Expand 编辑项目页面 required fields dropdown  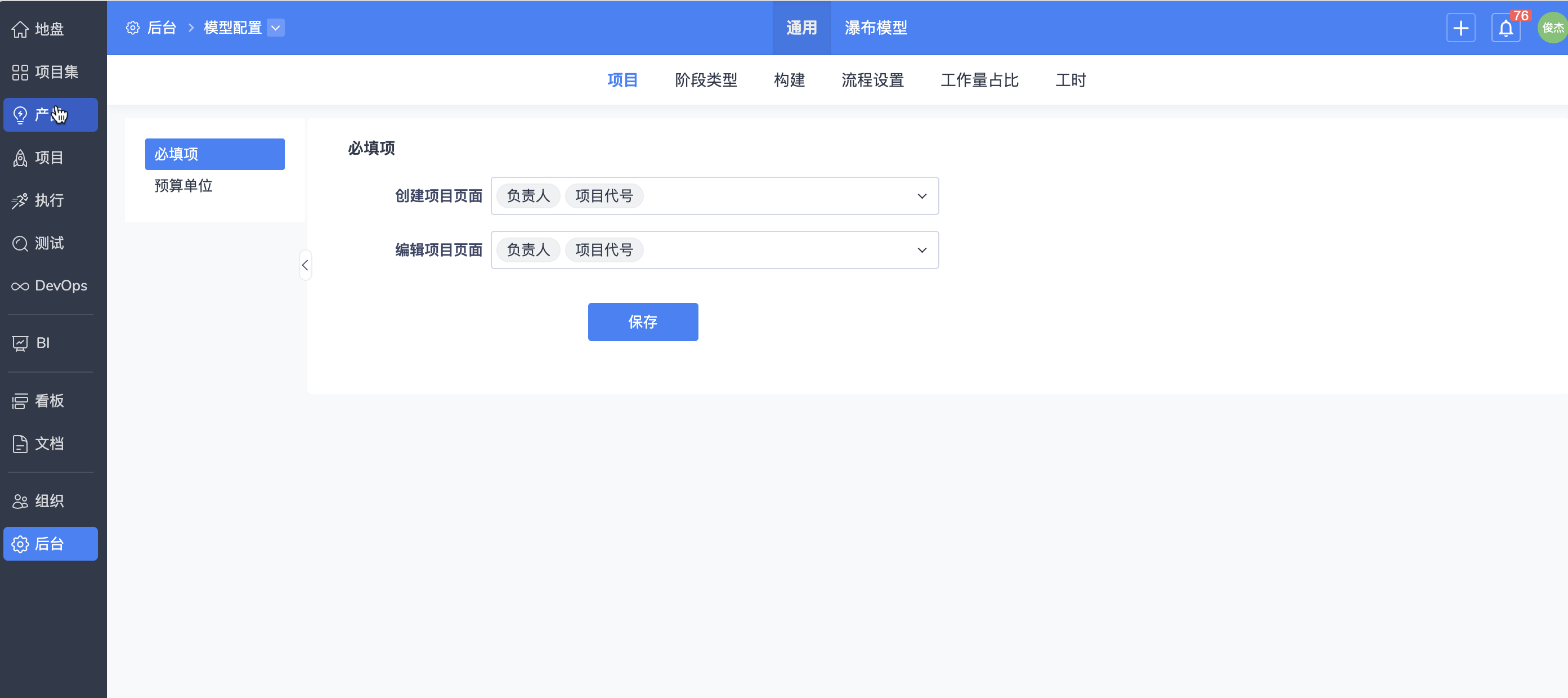[x=921, y=250]
